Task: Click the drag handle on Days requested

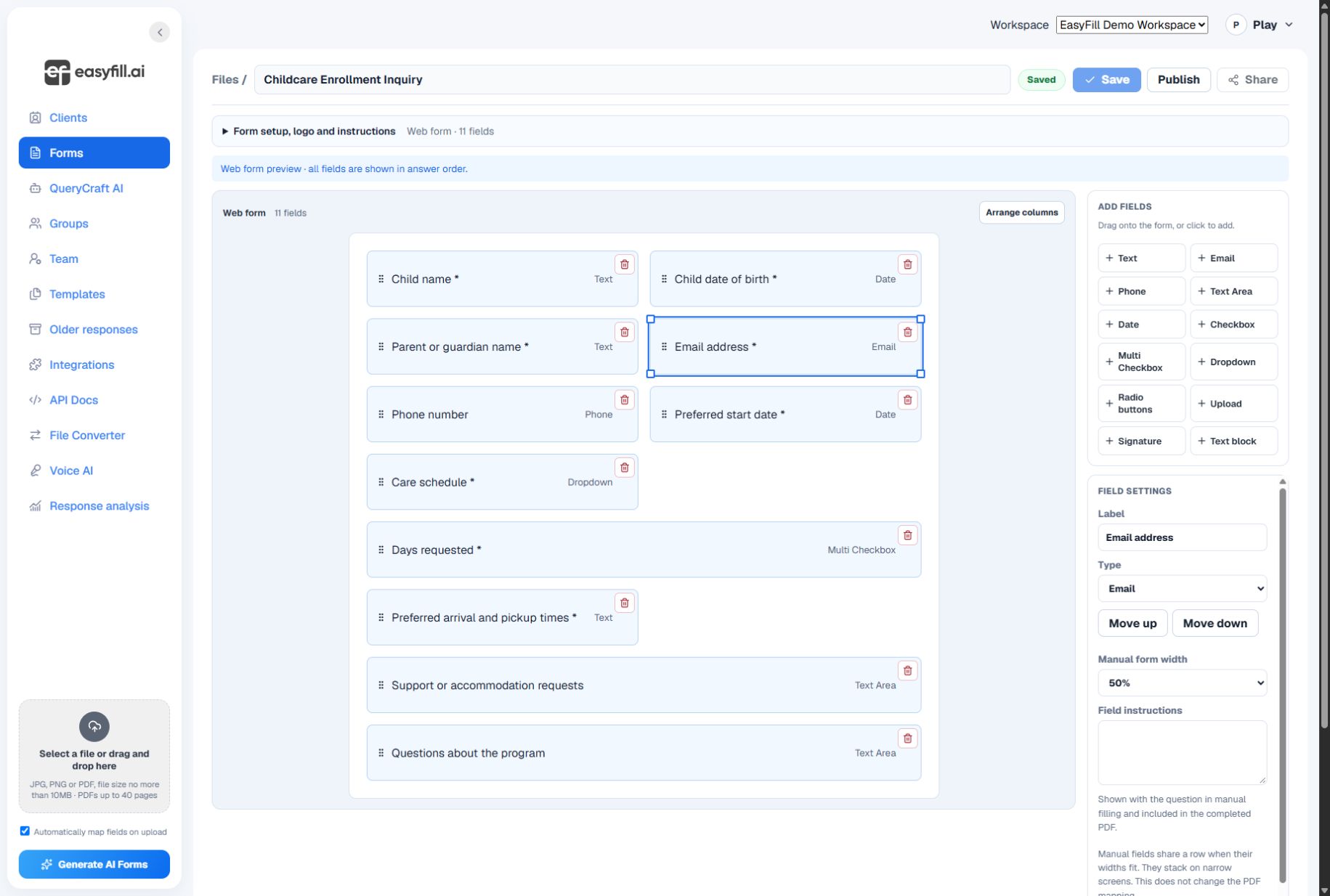Action: 381,550
